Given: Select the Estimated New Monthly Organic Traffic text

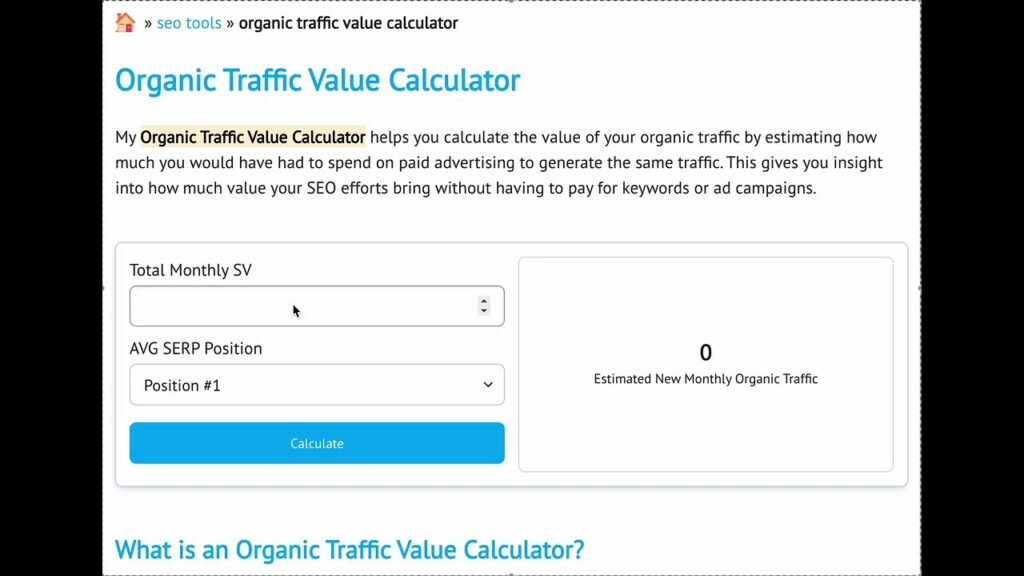Looking at the screenshot, I should 706,379.
